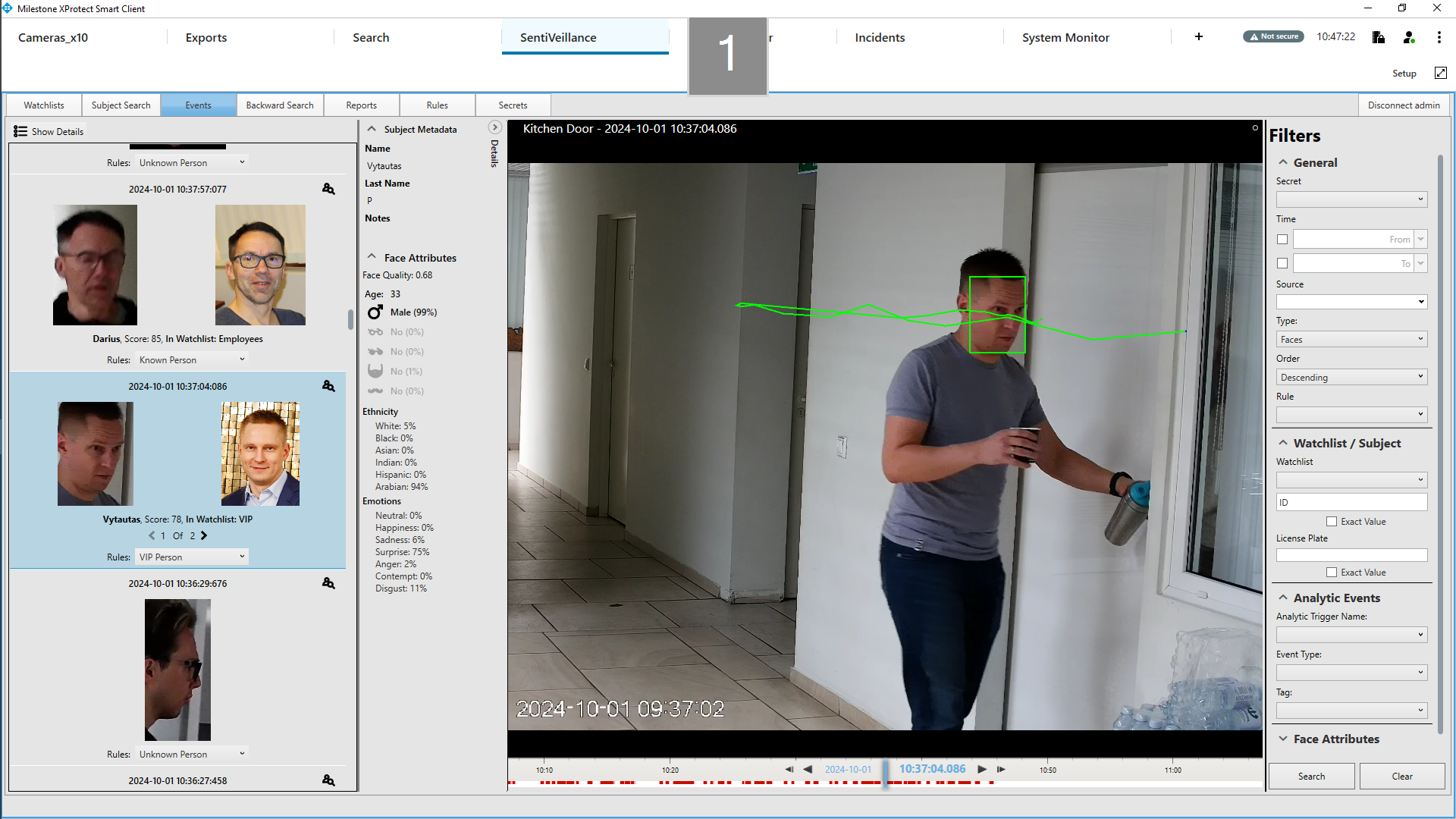
Task: Switch to Reports tab
Action: 362,105
